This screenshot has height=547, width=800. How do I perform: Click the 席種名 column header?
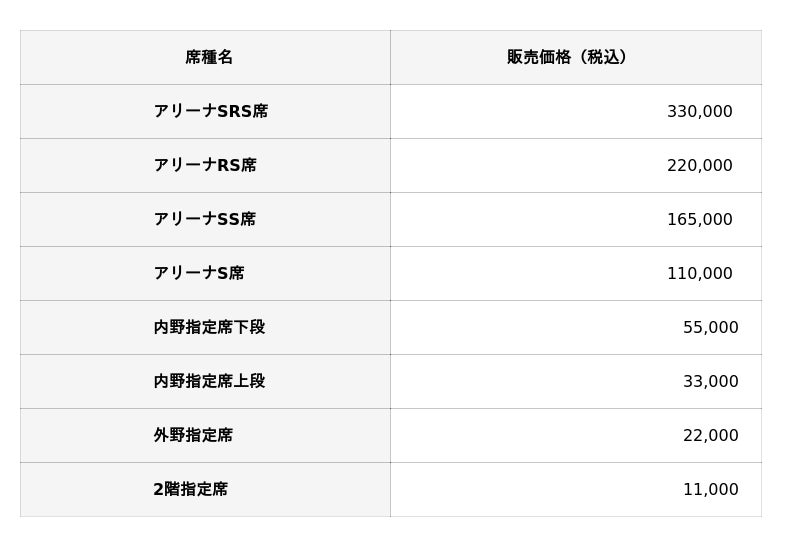click(x=209, y=58)
